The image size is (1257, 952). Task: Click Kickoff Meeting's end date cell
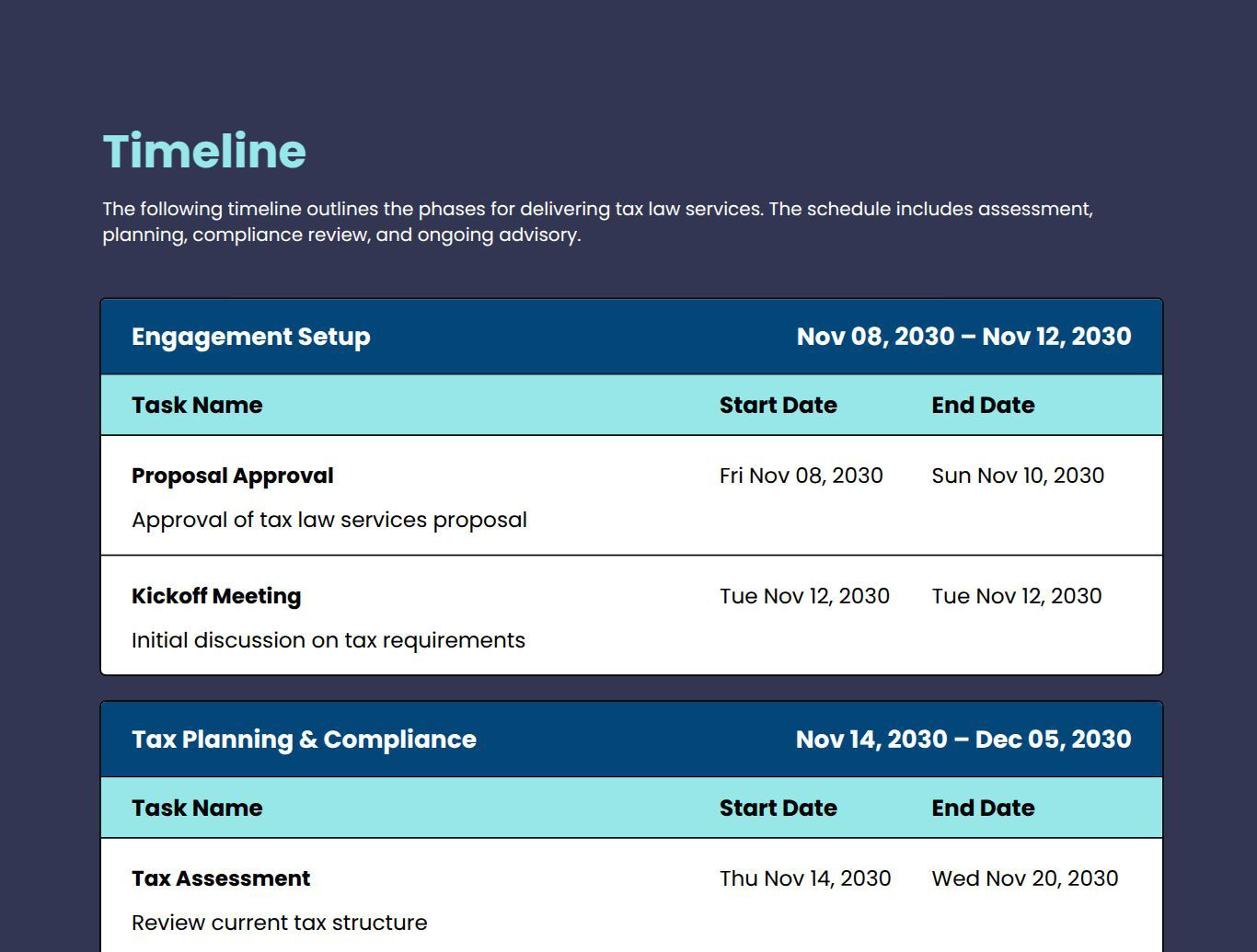click(x=1016, y=597)
